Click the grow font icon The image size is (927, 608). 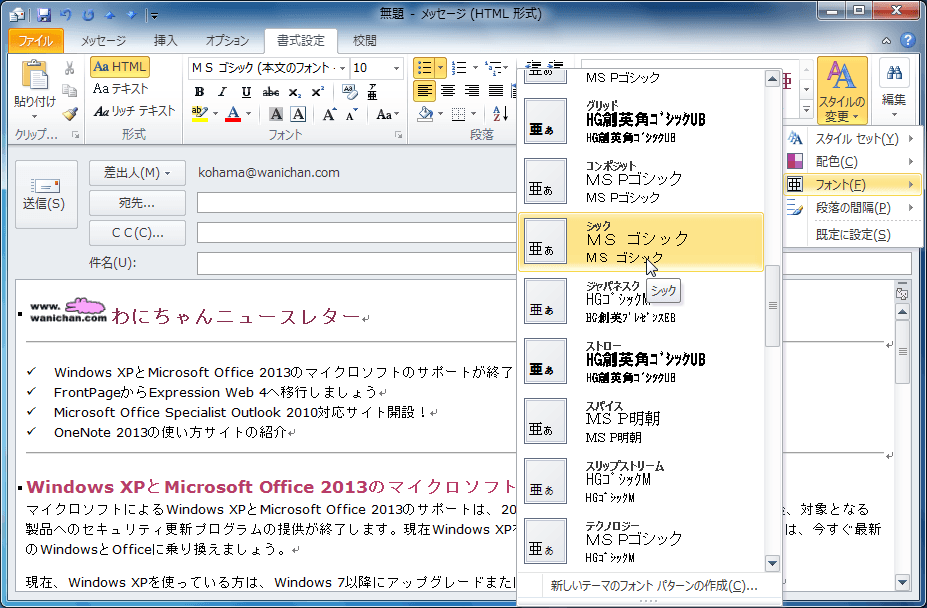[329, 114]
